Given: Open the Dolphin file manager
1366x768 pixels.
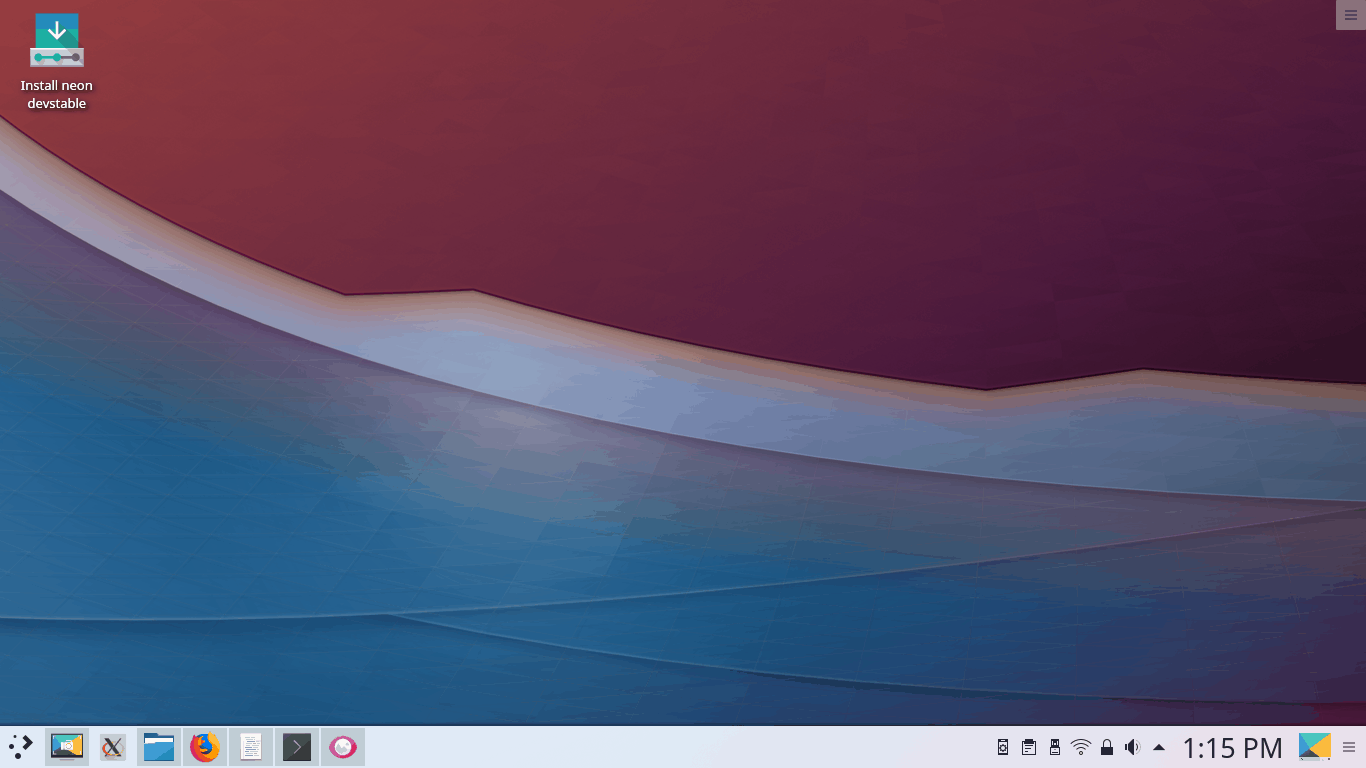Looking at the screenshot, I should [159, 747].
